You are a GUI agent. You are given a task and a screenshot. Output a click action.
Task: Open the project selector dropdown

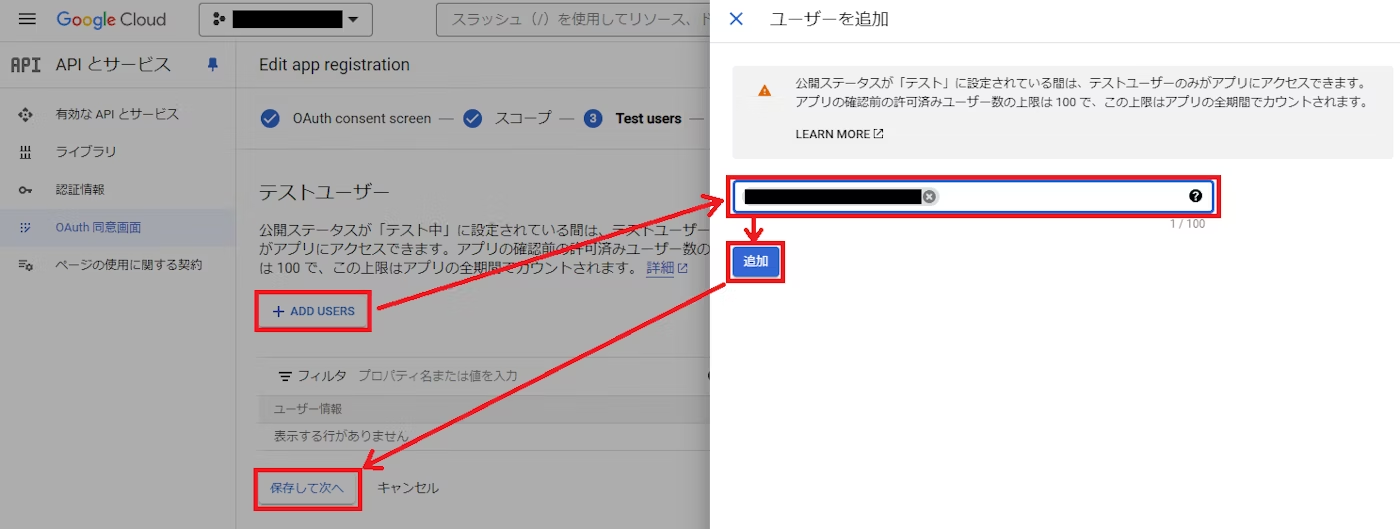286,20
